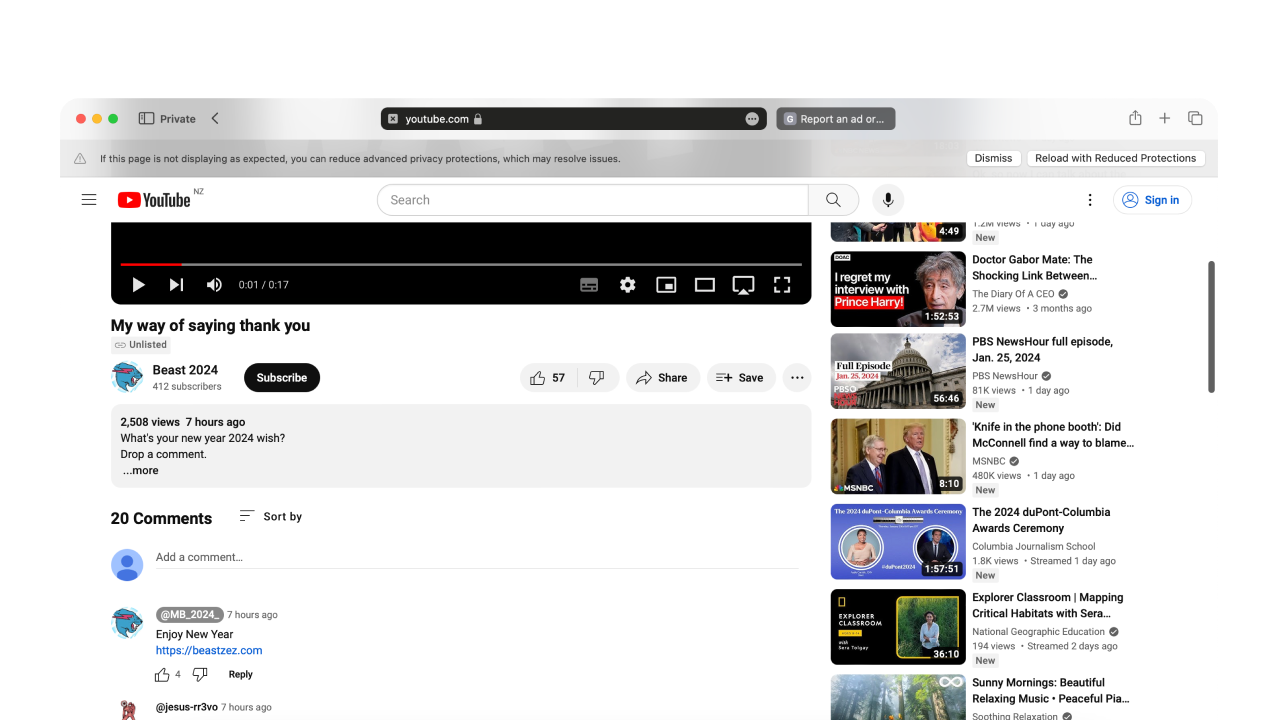Activate Miniplayer mode
The image size is (1280, 720).
(666, 284)
